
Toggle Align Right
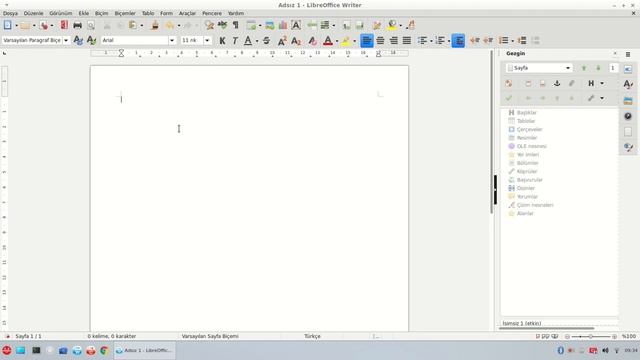point(393,40)
